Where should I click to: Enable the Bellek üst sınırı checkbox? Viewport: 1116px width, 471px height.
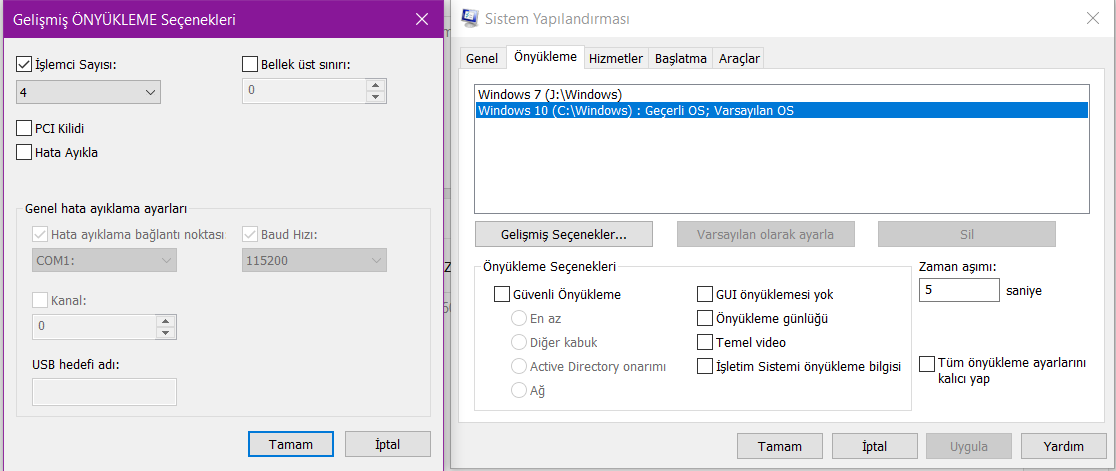(x=250, y=65)
